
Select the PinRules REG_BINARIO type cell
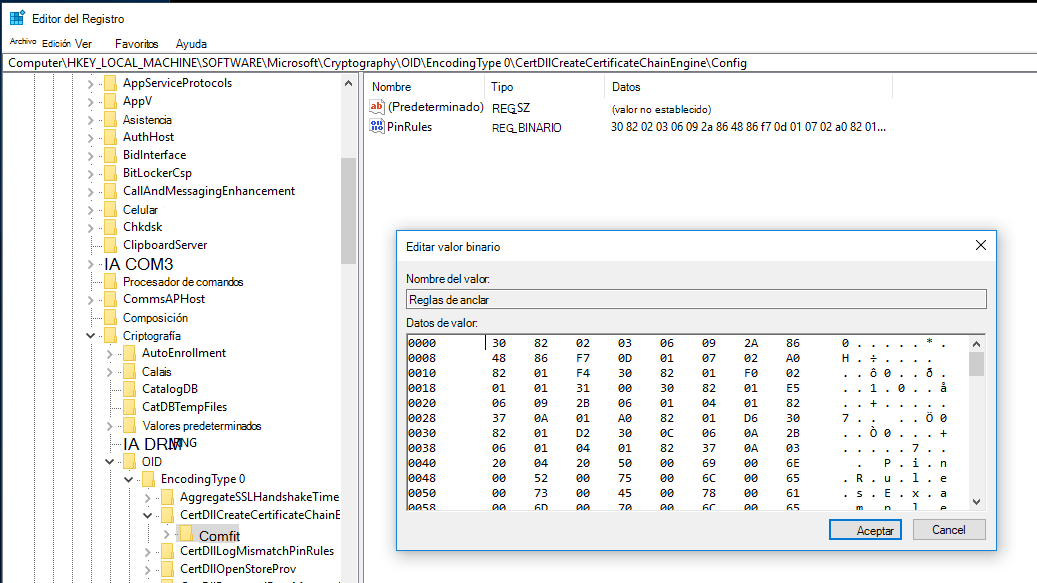[526, 128]
